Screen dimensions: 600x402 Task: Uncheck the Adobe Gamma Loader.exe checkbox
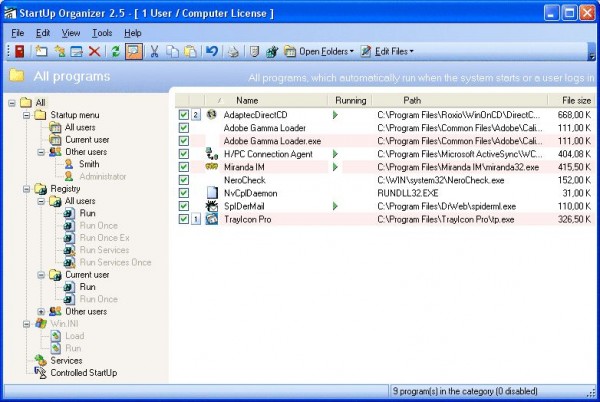click(x=184, y=141)
